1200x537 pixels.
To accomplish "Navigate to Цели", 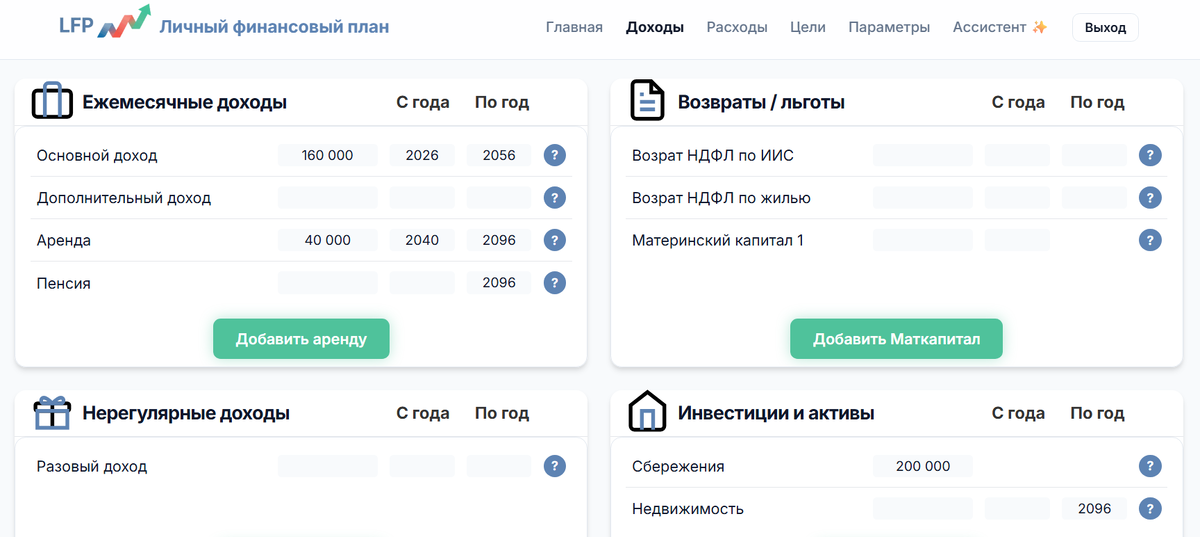I will point(808,27).
